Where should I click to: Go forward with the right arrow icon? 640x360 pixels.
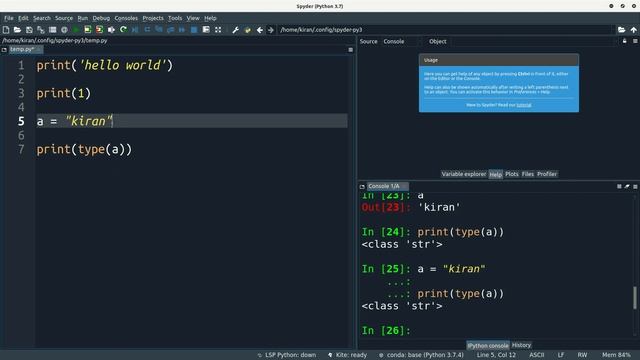(270, 30)
